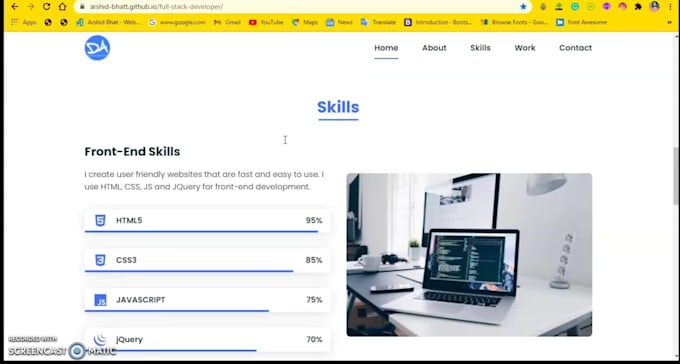Open the Maps bookmark
Image resolution: width=680 pixels, height=364 pixels.
pos(305,23)
